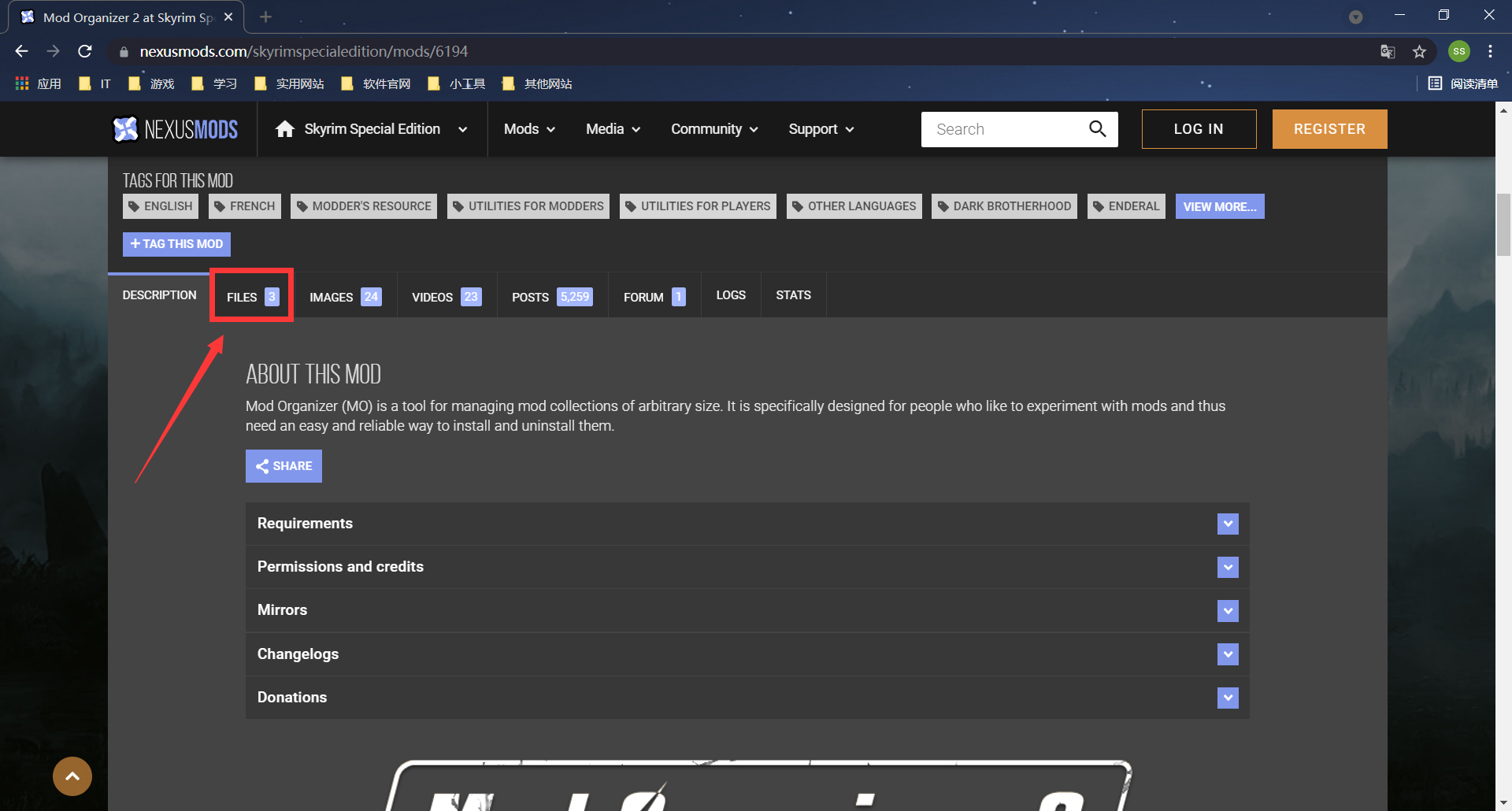This screenshot has height=811, width=1512.
Task: Click the TAG THIS MOD button
Action: tap(176, 243)
